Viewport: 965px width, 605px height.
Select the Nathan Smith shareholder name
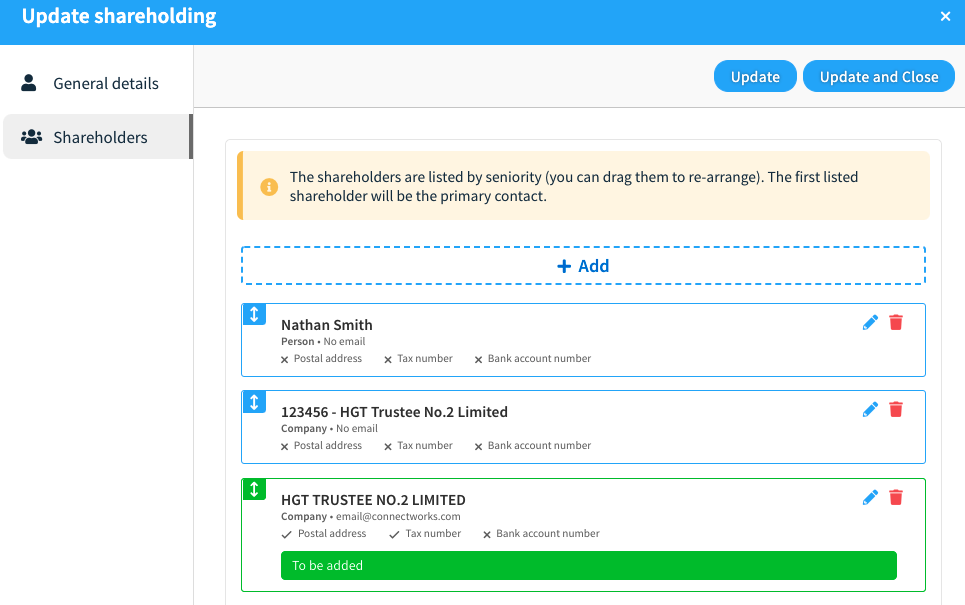coord(327,325)
